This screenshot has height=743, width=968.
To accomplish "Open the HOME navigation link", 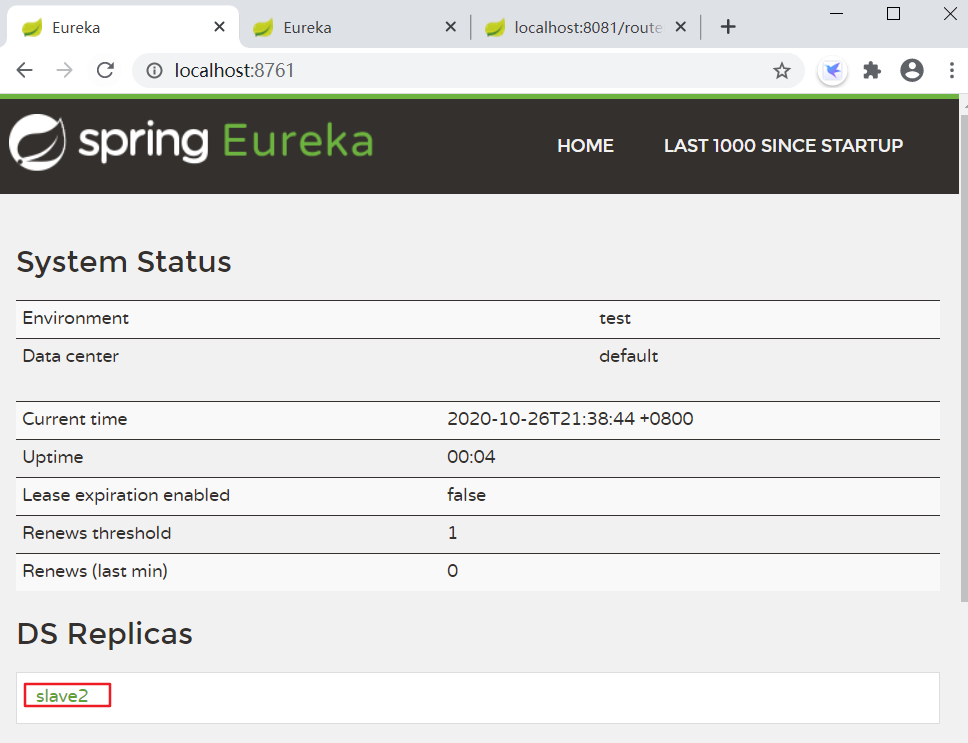I will coord(585,146).
